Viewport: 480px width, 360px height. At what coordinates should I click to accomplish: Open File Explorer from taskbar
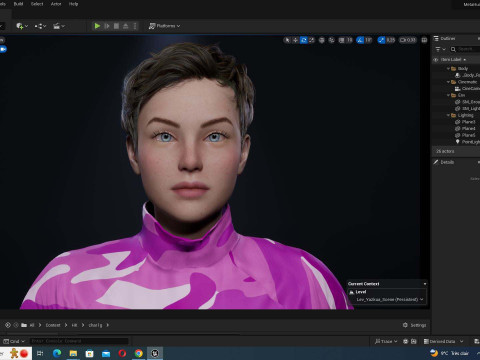[73, 353]
